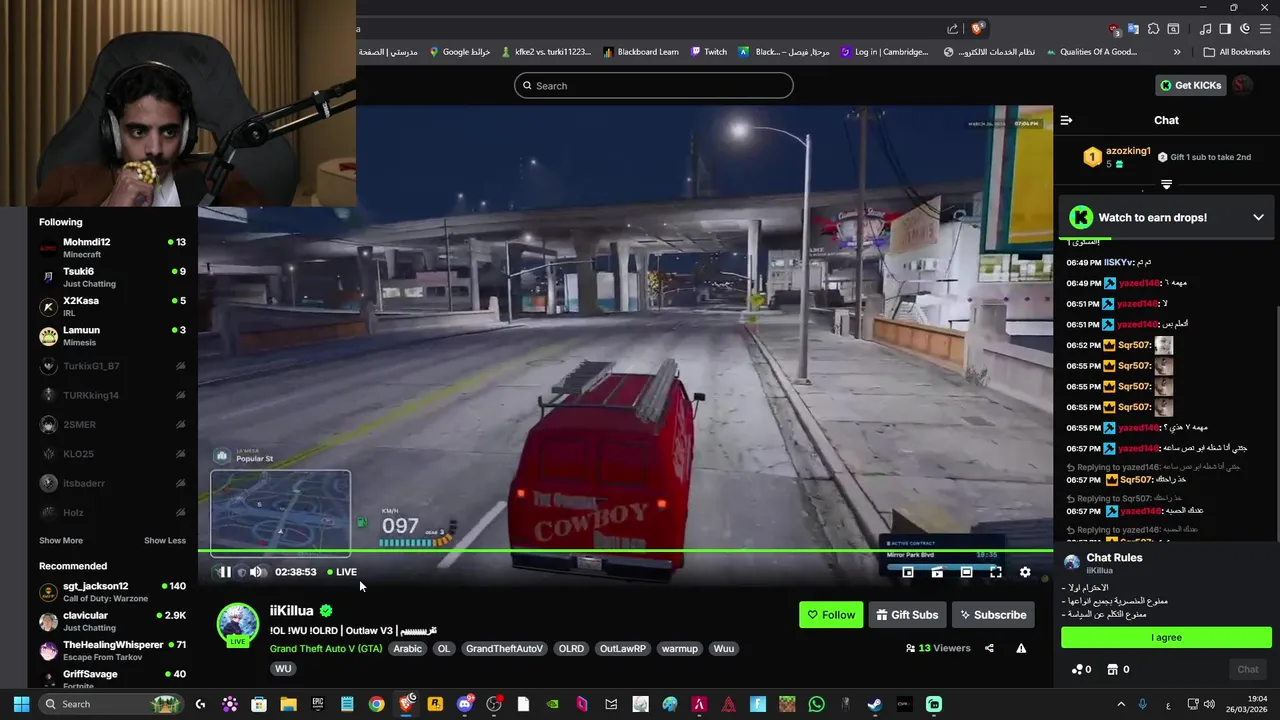Click the Chat send button
This screenshot has width=1280, height=720.
pyautogui.click(x=1248, y=669)
